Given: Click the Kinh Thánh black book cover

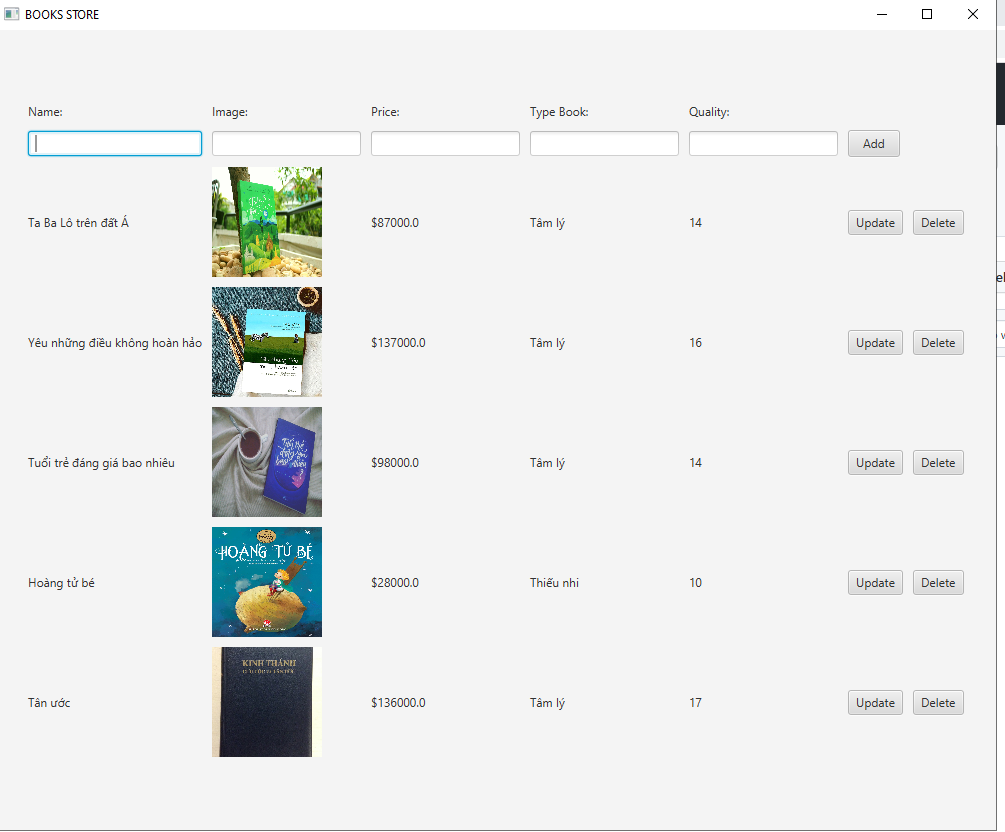Looking at the screenshot, I should click(x=267, y=701).
